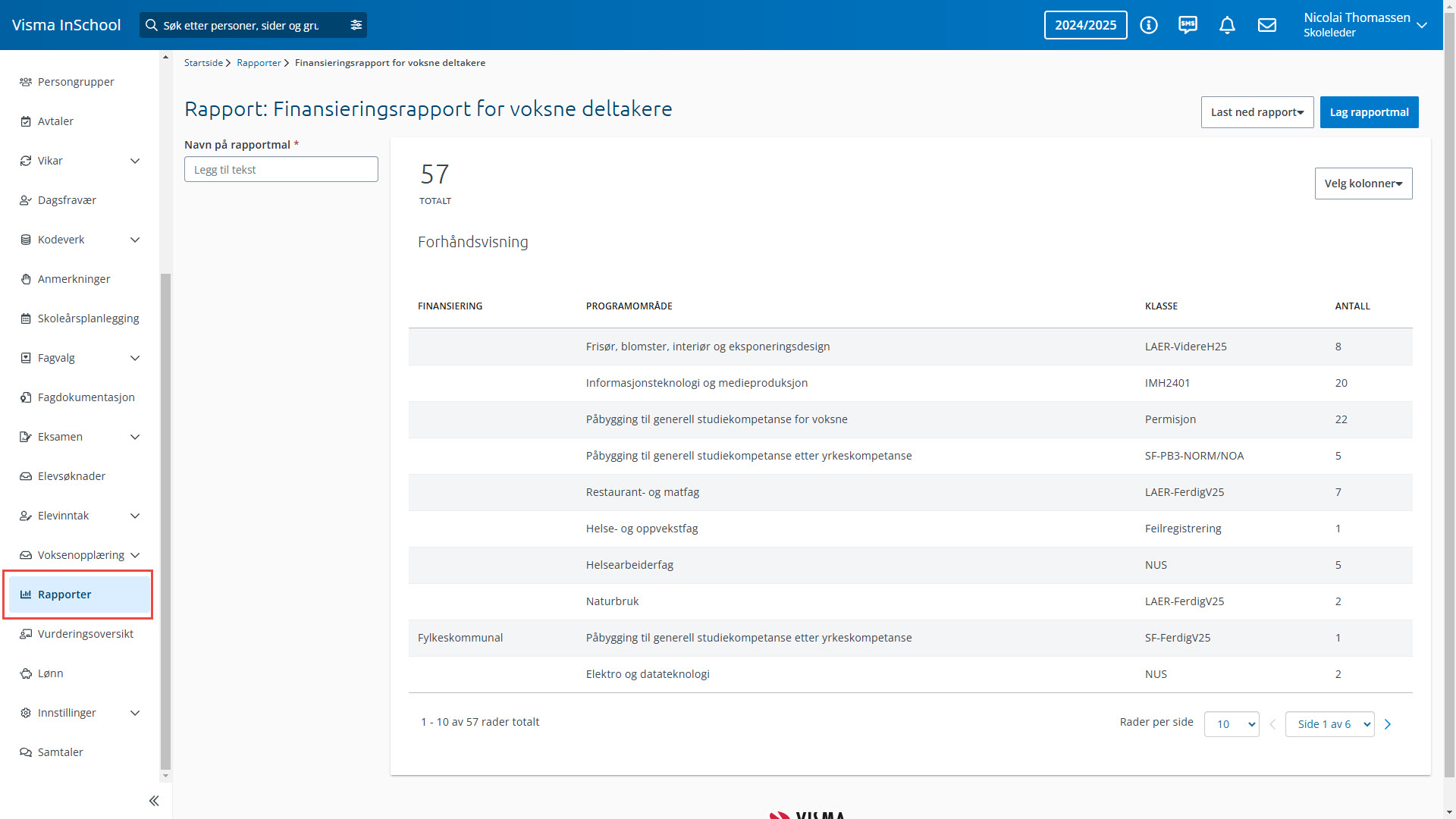This screenshot has height=819, width=1456.
Task: Click the Lag rapportmal button
Action: pos(1369,112)
